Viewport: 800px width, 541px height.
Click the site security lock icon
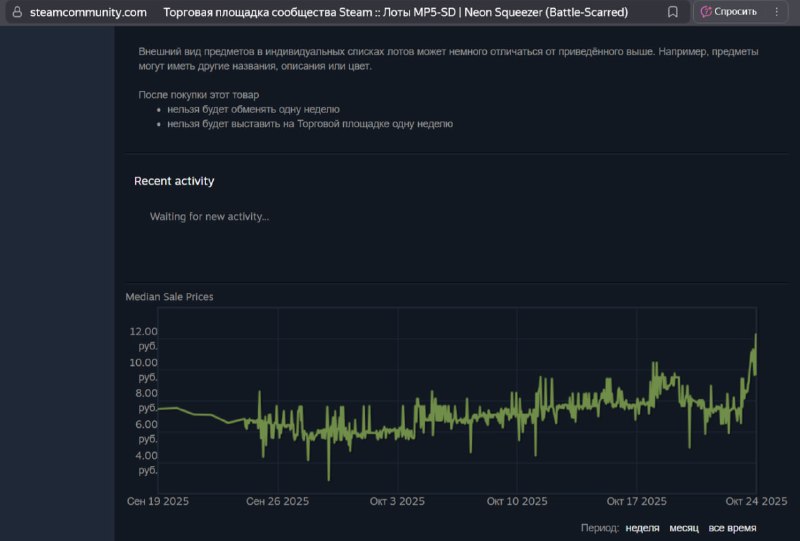point(17,12)
